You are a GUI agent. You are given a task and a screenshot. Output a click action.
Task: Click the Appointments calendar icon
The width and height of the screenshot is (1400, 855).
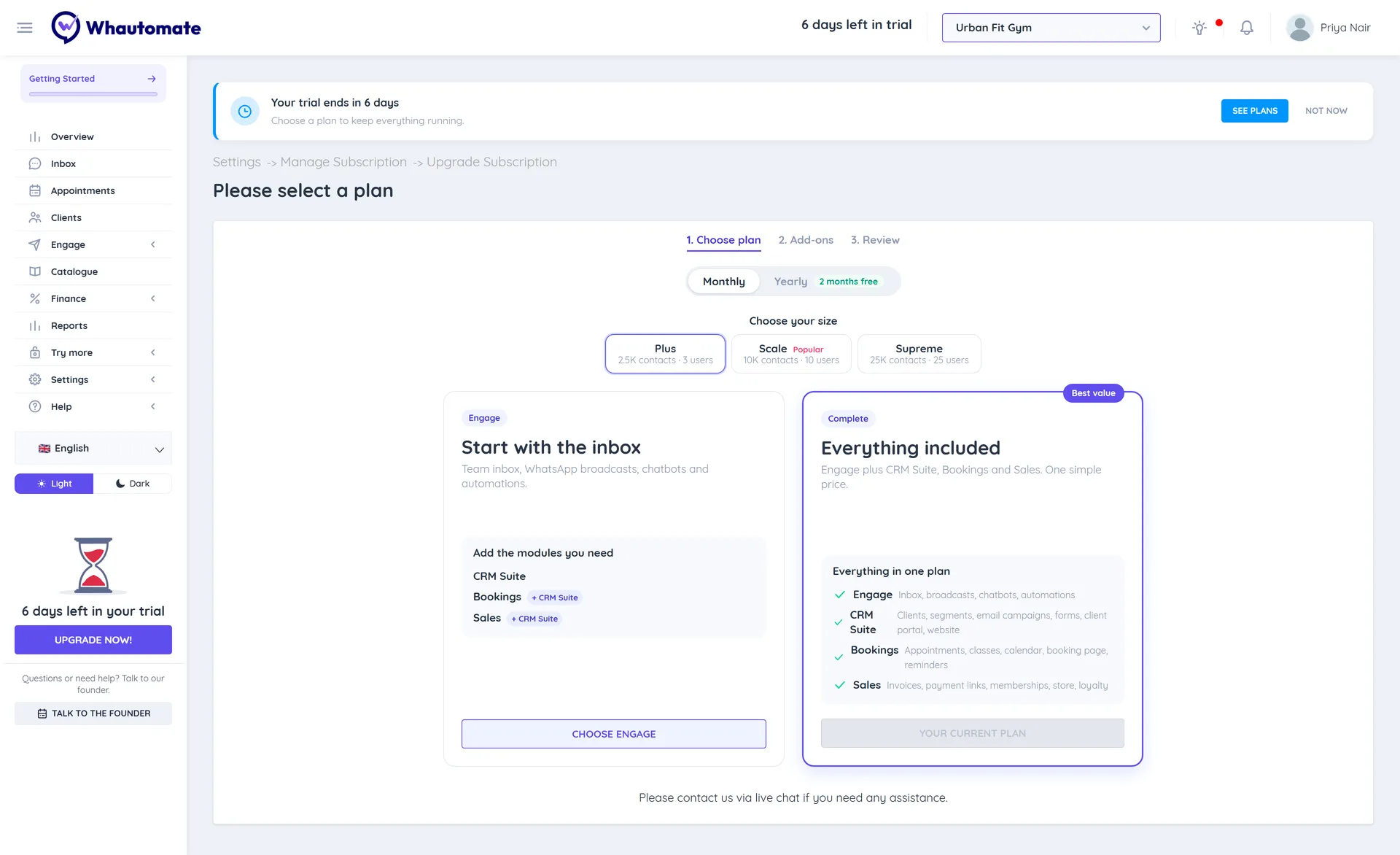point(35,191)
